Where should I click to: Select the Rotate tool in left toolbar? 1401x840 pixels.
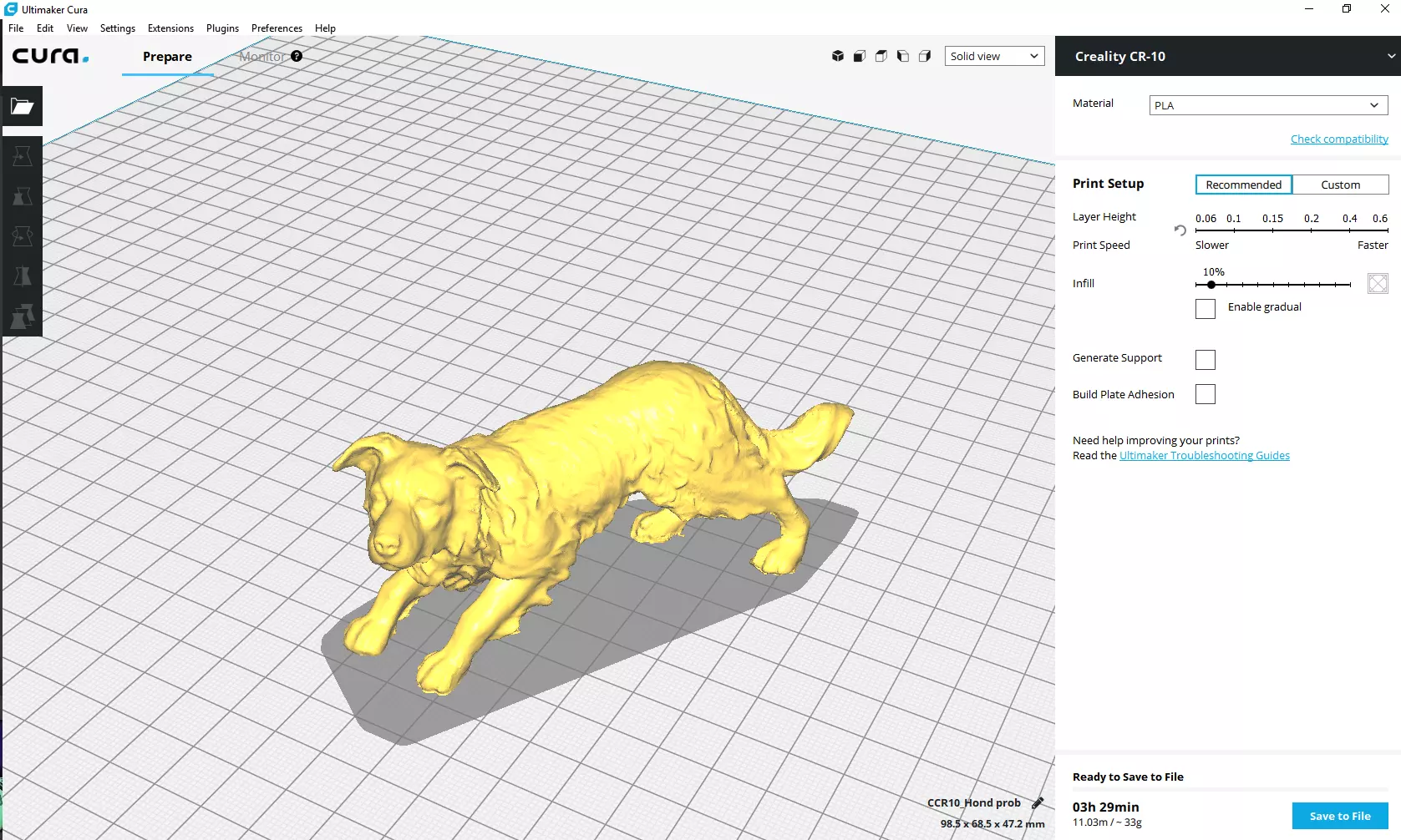pyautogui.click(x=22, y=236)
